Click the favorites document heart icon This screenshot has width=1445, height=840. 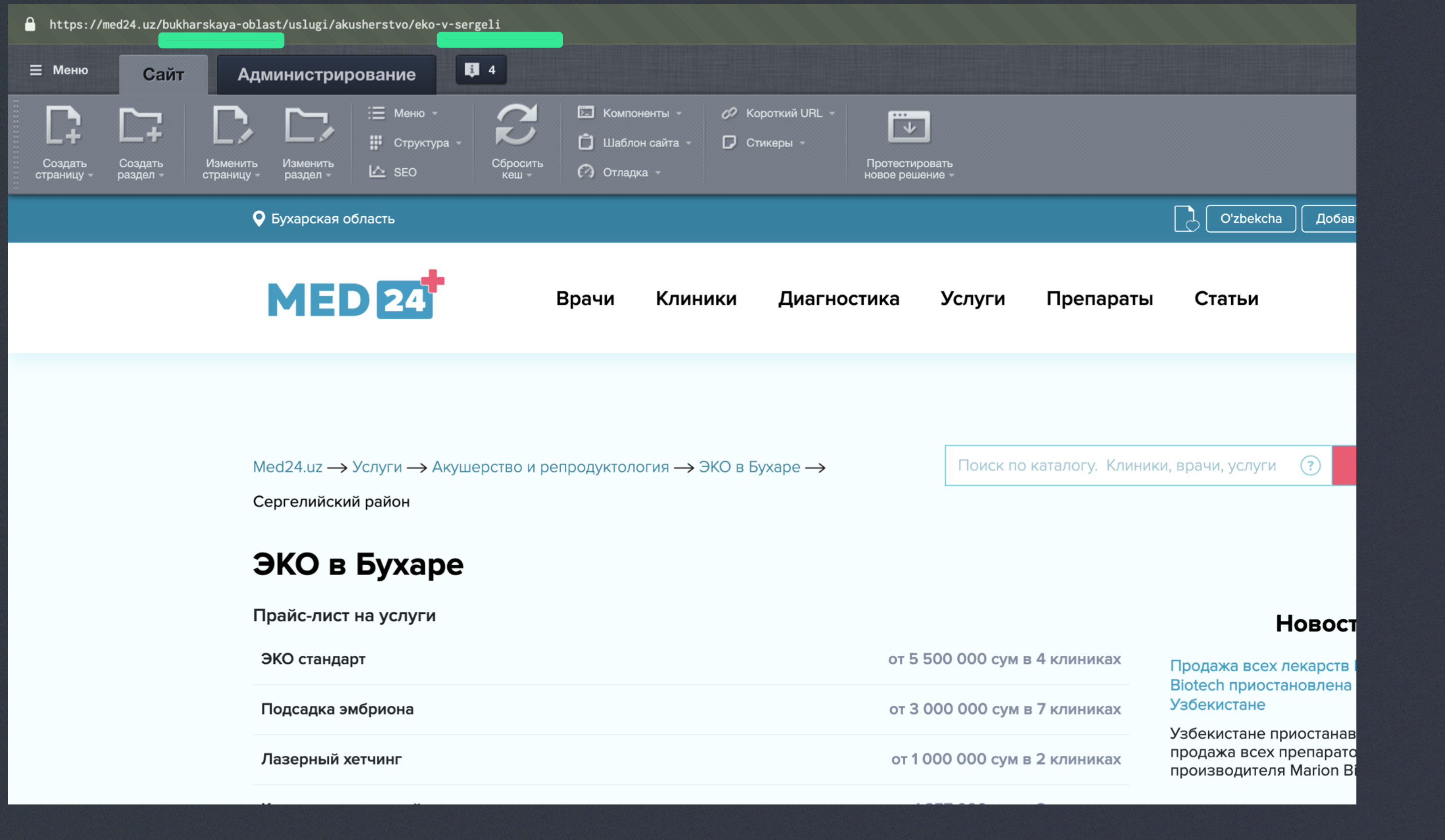point(1186,218)
